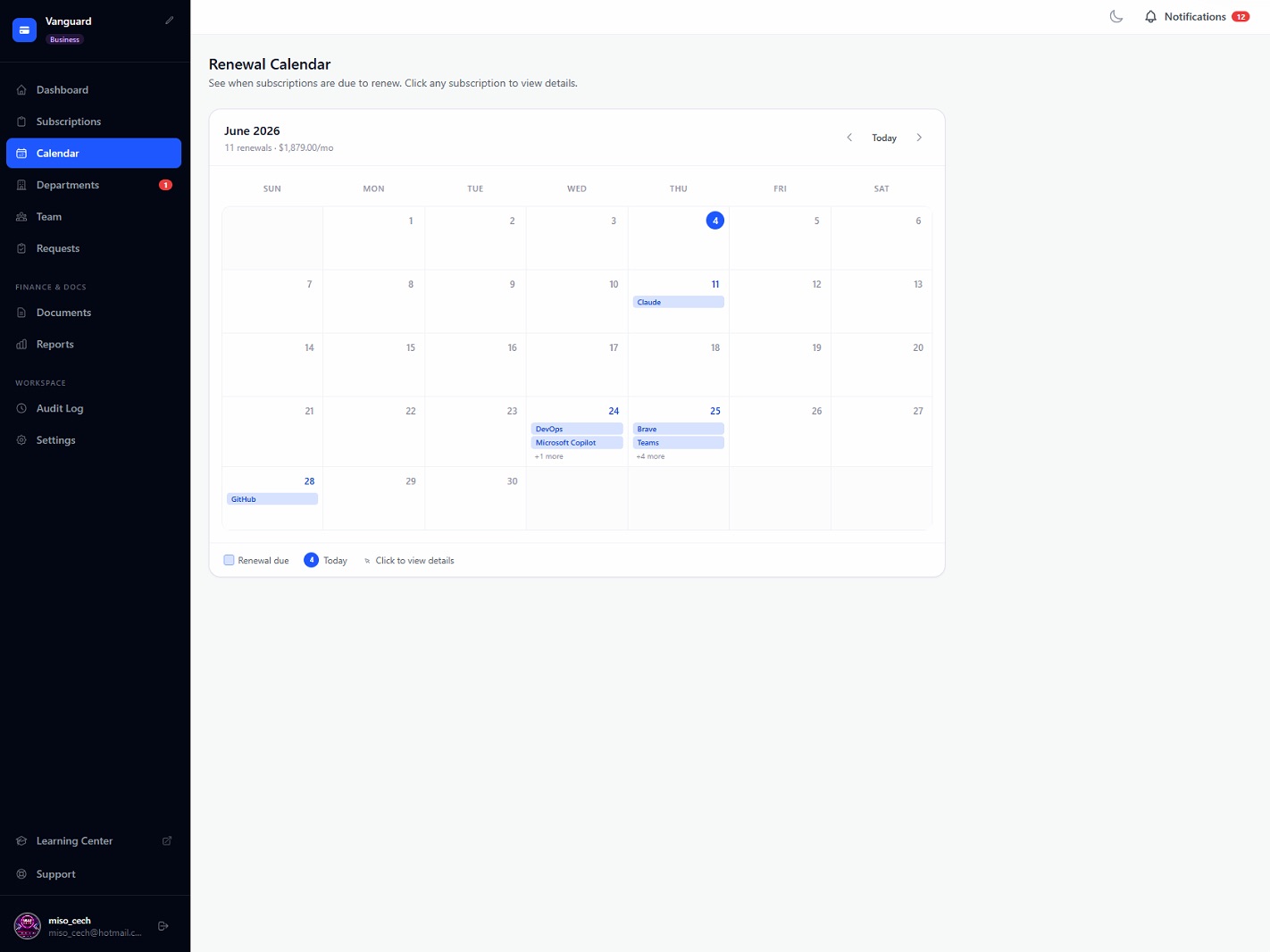Open the Support page link
The height and width of the screenshot is (952, 1270).
tap(94, 874)
